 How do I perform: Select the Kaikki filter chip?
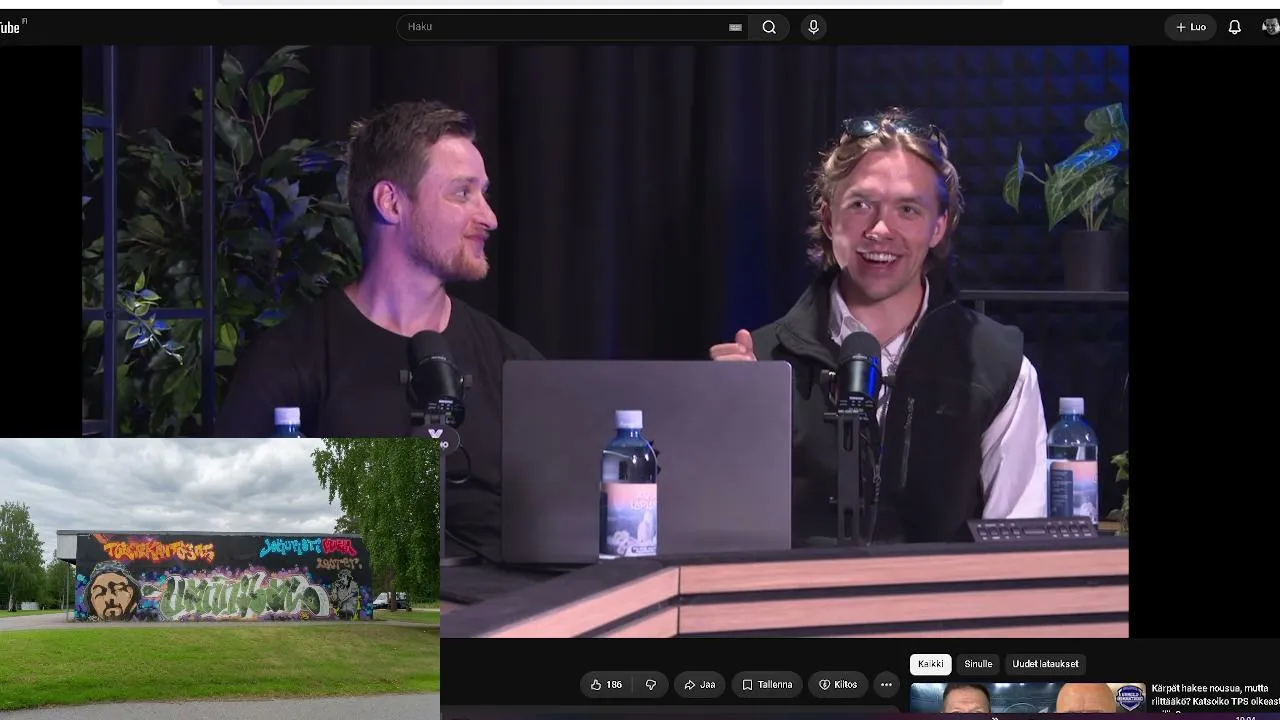tap(931, 664)
